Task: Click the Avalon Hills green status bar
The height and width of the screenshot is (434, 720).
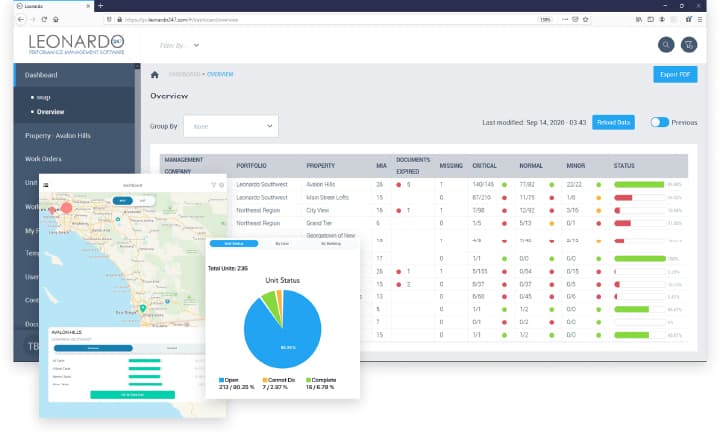Action: 639,184
